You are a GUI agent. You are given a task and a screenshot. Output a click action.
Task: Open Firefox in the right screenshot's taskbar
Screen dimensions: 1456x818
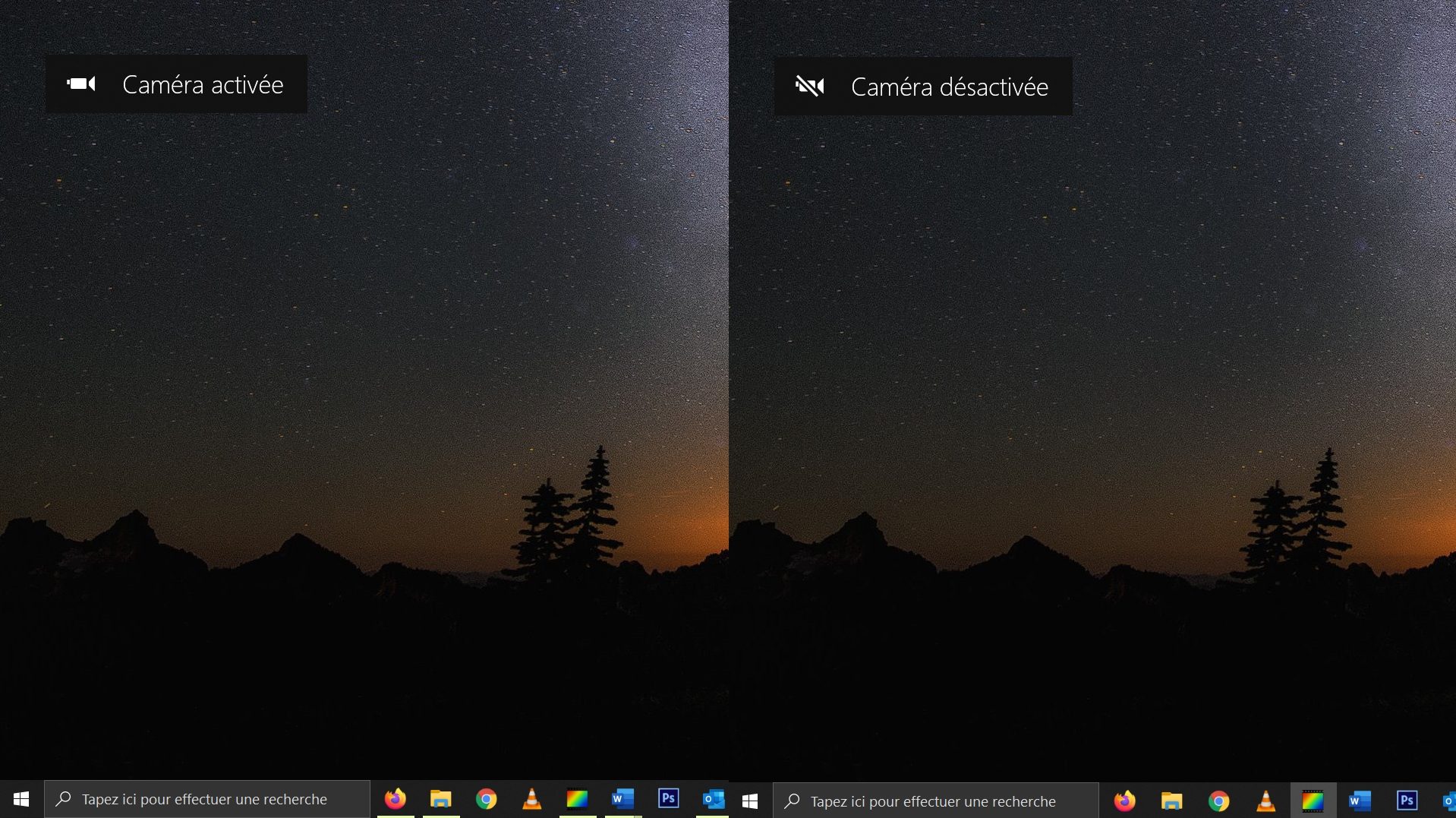[x=1124, y=801]
